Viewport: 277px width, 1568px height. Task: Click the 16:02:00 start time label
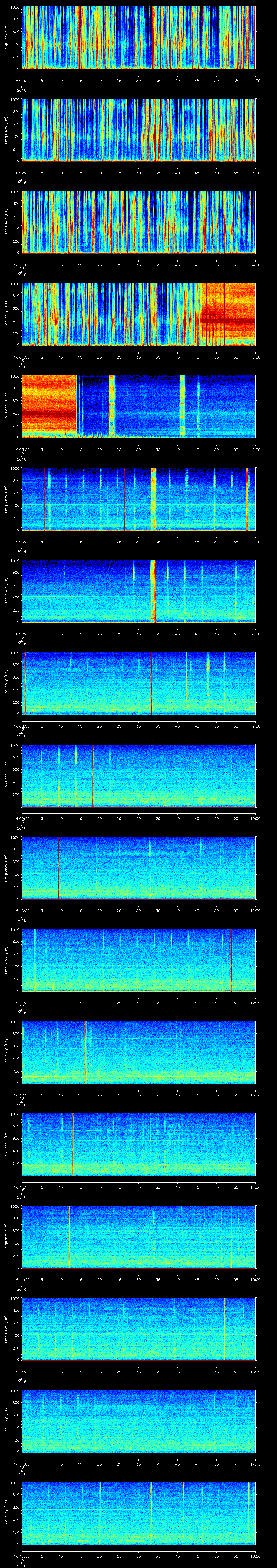(22, 173)
